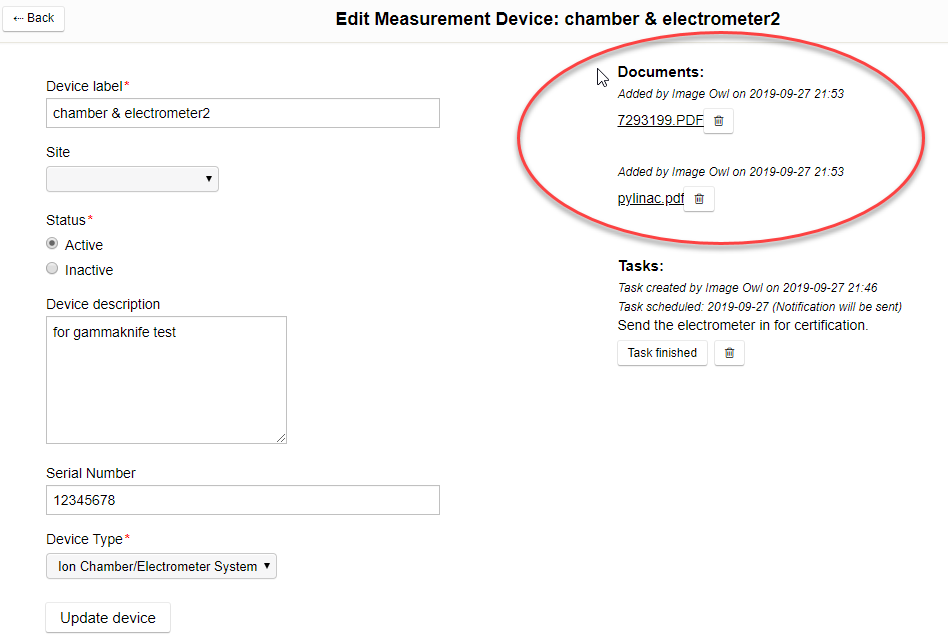
Task: Click trash icon beside pylinac.pdf
Action: click(x=699, y=199)
